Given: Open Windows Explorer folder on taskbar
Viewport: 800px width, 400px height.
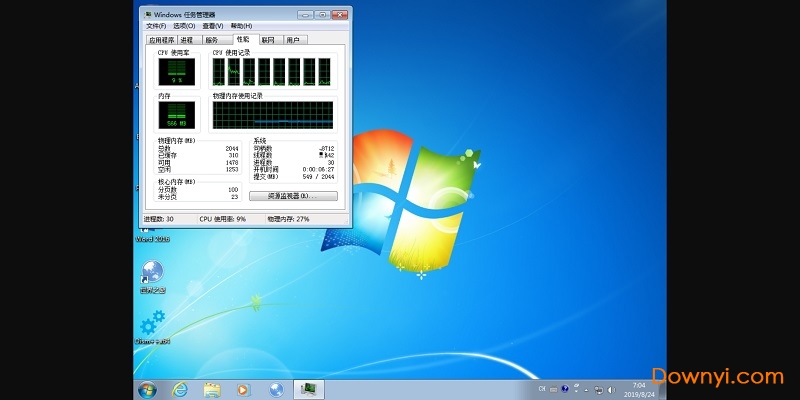Looking at the screenshot, I should pyautogui.click(x=212, y=390).
